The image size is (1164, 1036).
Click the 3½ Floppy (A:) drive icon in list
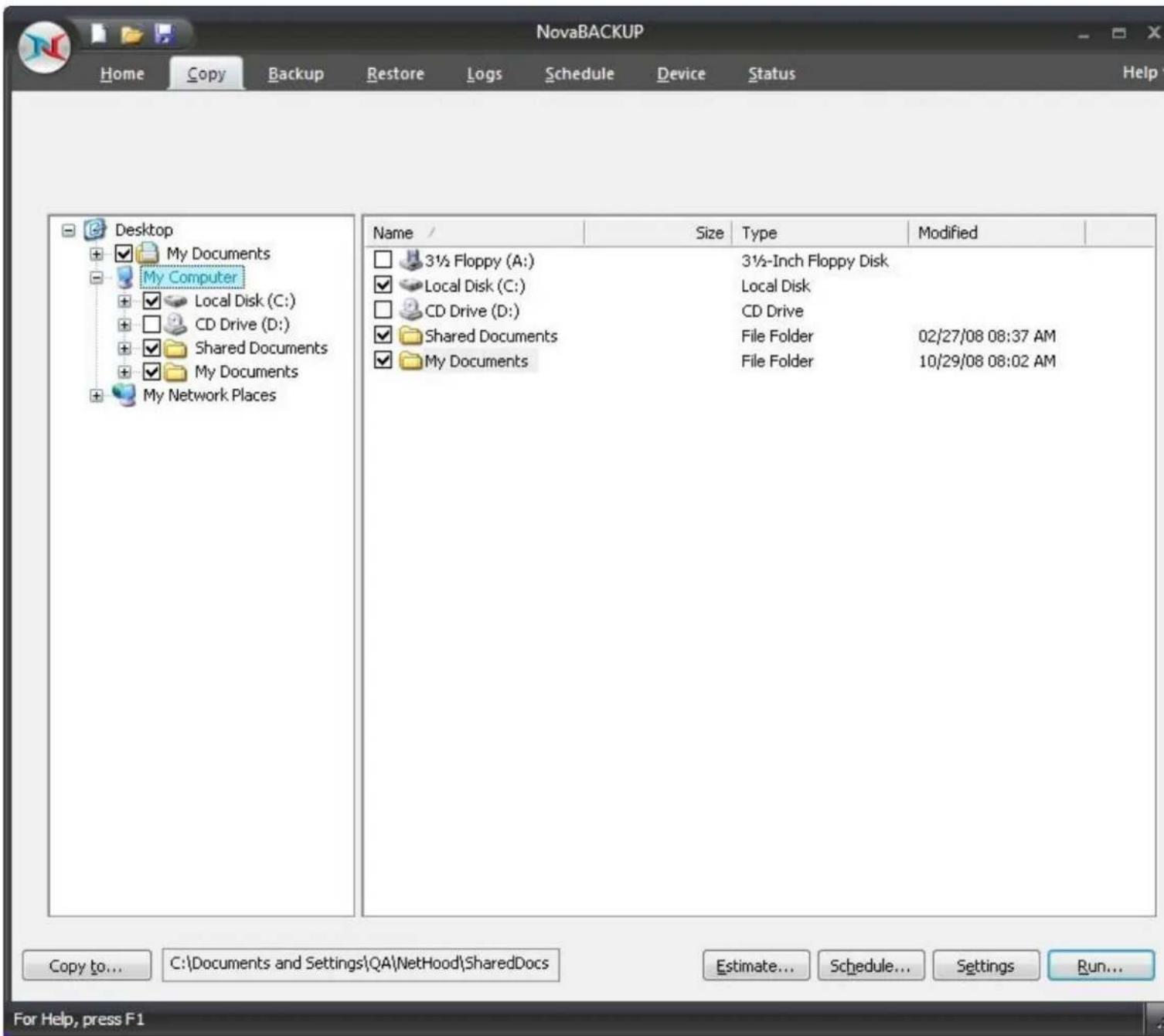coord(410,260)
